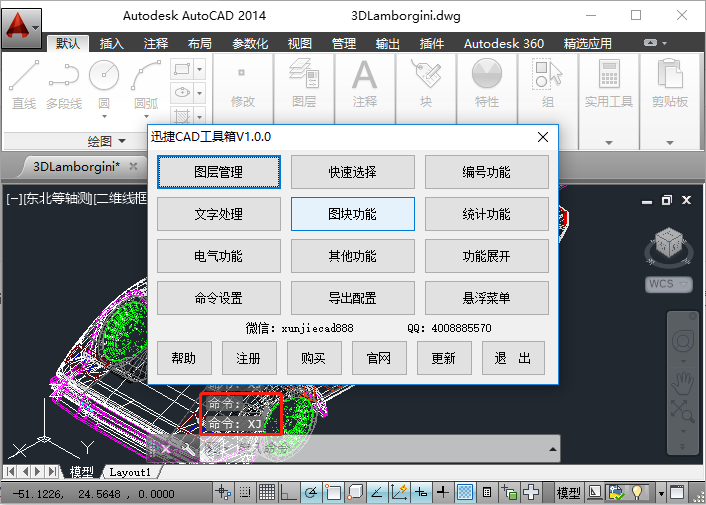Viewport: 706px width, 505px height.
Task: Switch to the Autodesk 360 ribbon tab
Action: coord(504,44)
